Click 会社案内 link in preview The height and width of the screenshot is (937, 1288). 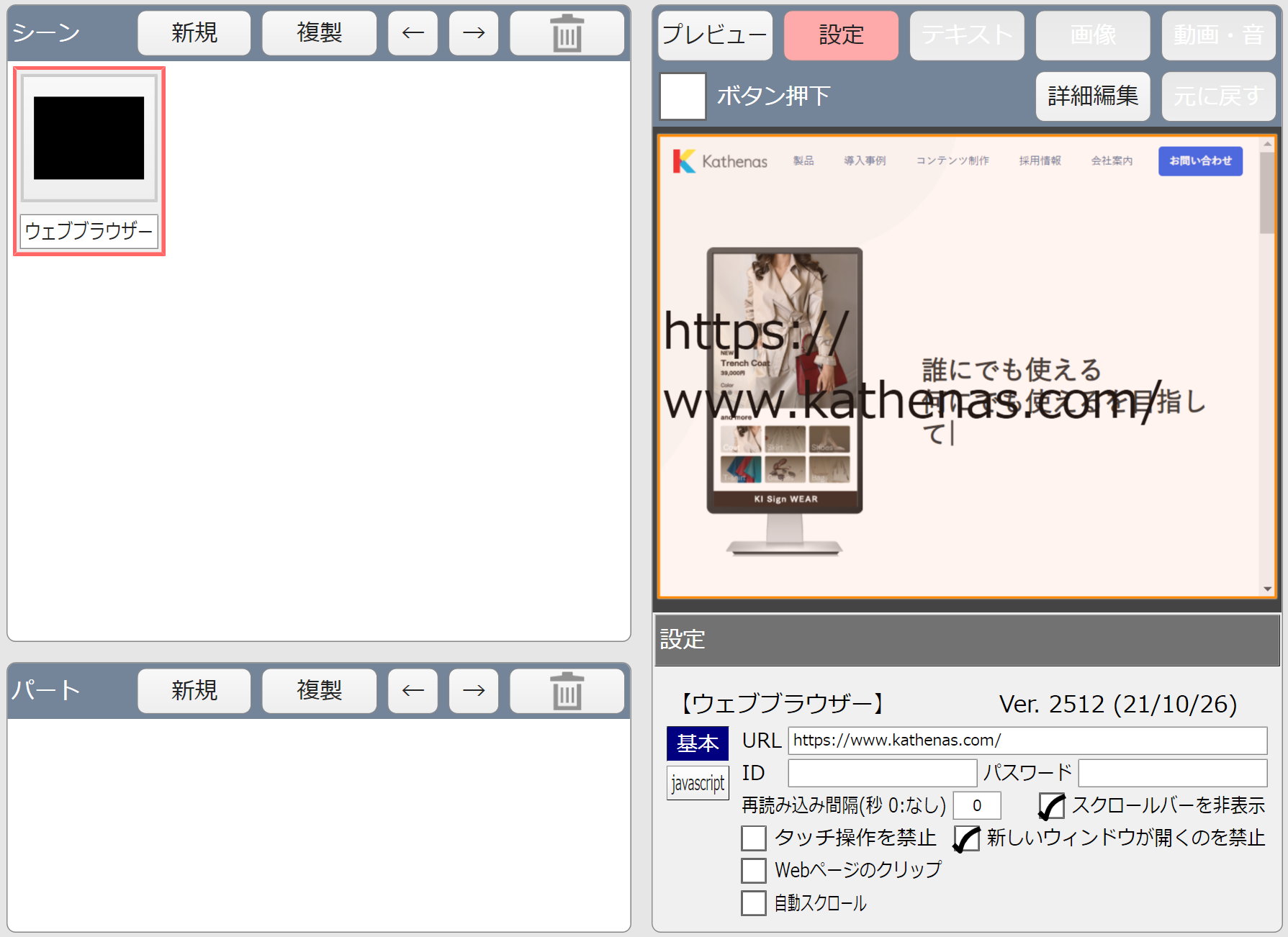(1112, 161)
